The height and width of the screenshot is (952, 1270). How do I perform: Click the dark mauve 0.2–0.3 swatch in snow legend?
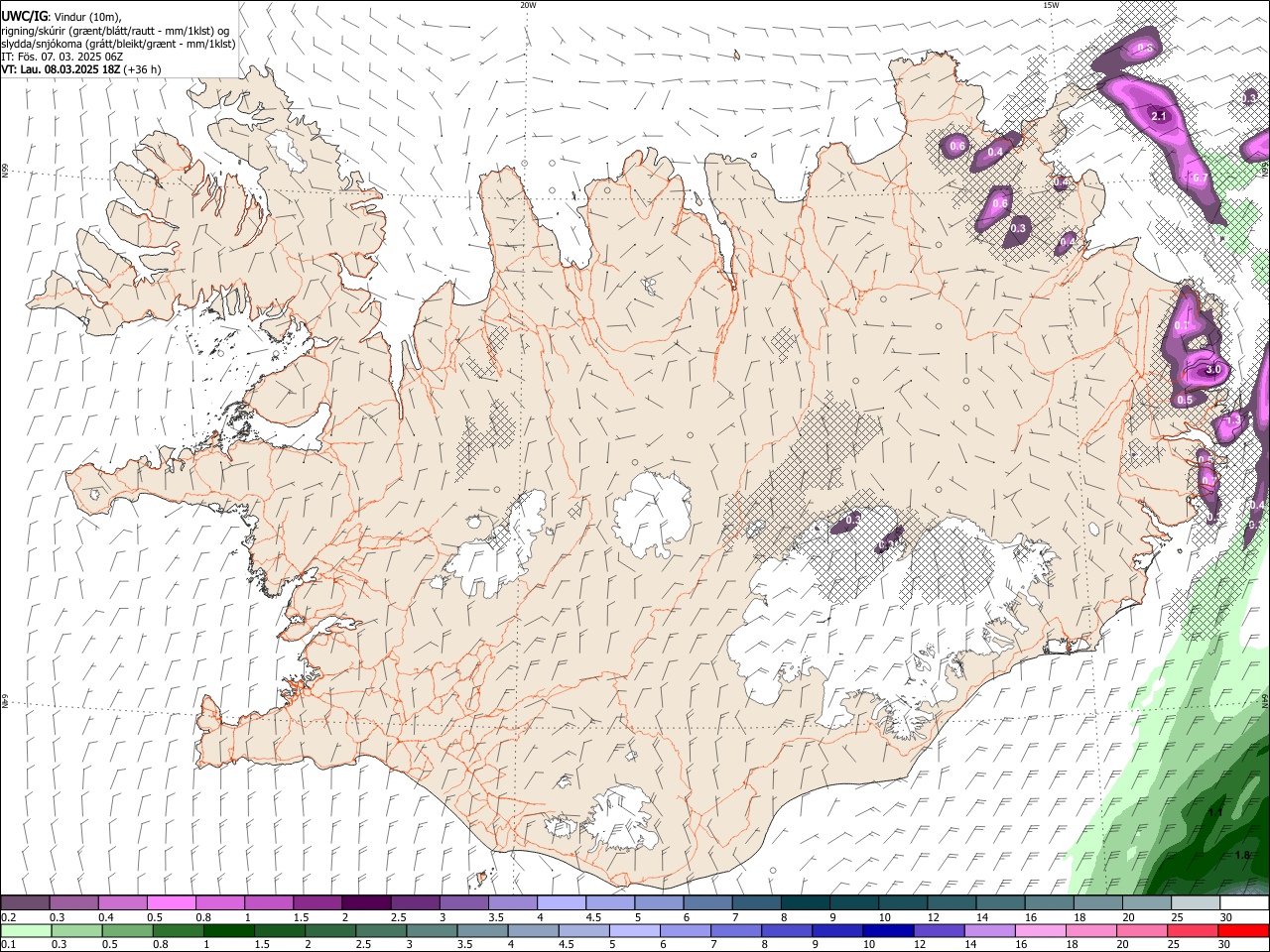point(25,902)
